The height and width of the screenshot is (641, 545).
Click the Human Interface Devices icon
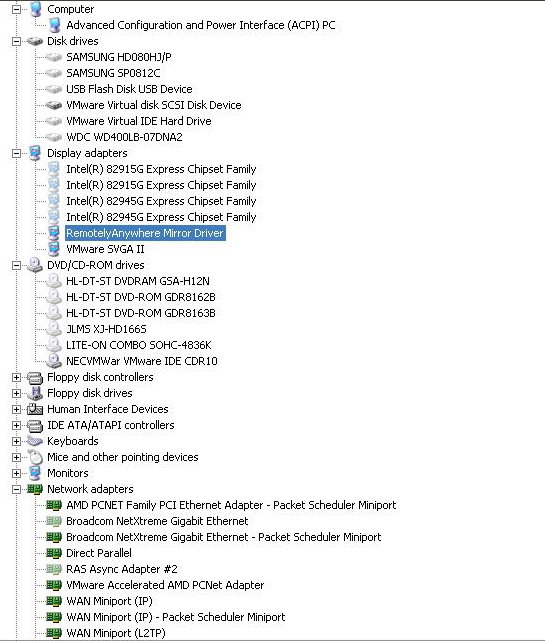coord(35,409)
